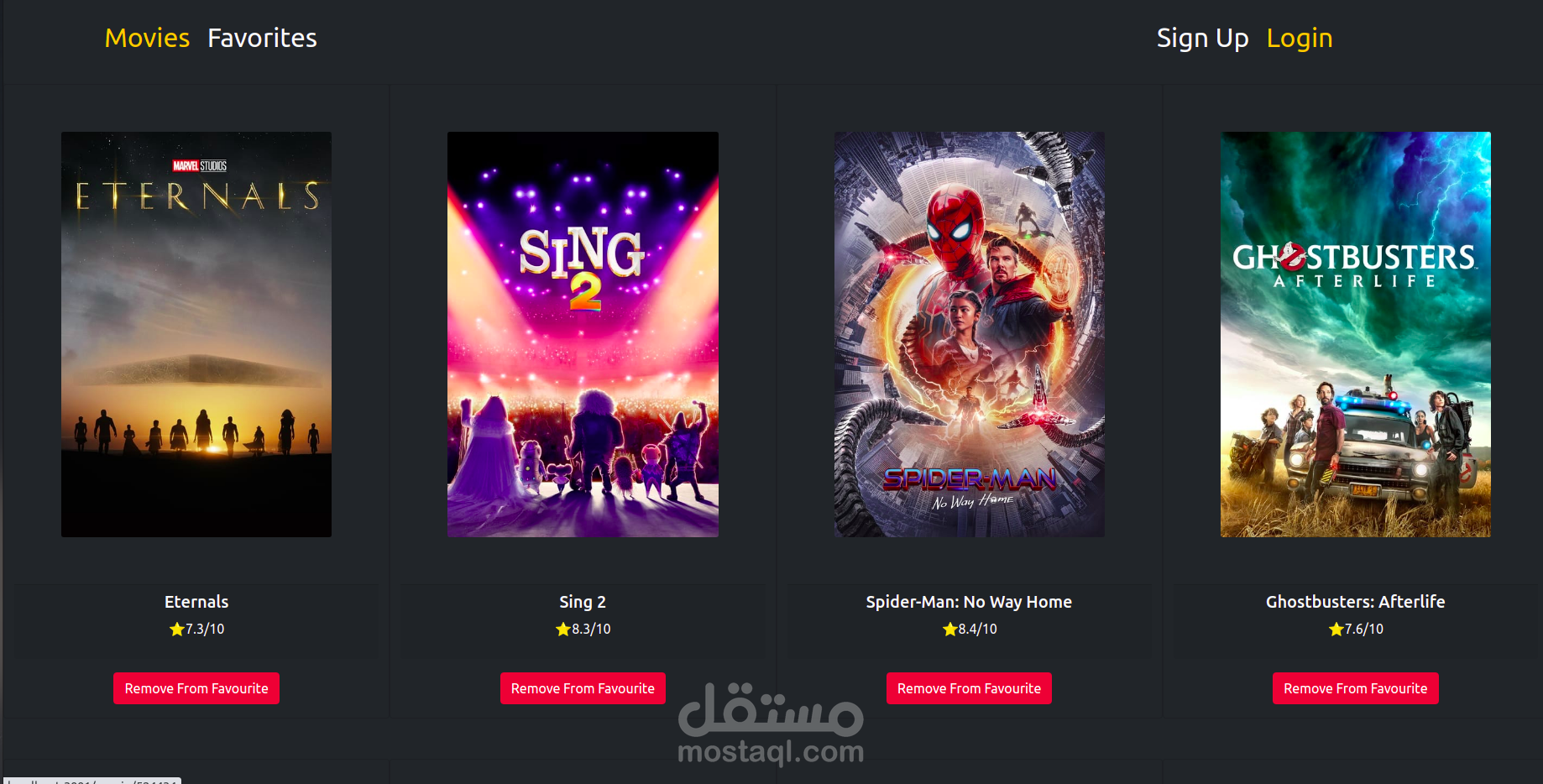Remove Ghostbusters: Afterlife from favourites
Image resolution: width=1543 pixels, height=784 pixels.
[x=1355, y=688]
